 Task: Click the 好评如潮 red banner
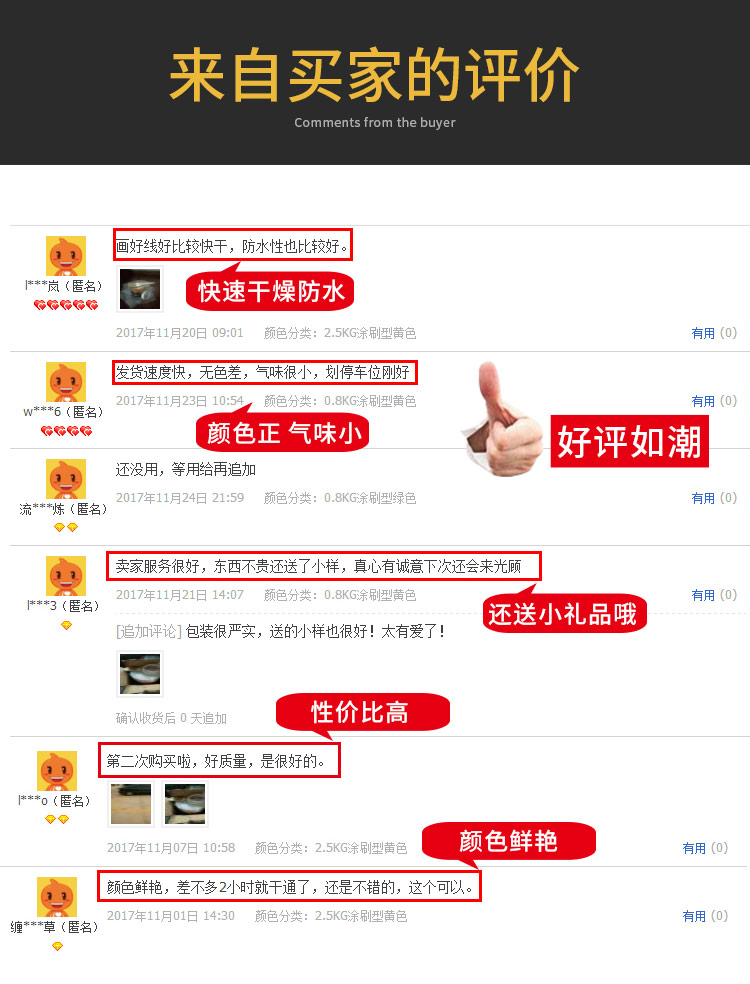pyautogui.click(x=629, y=441)
